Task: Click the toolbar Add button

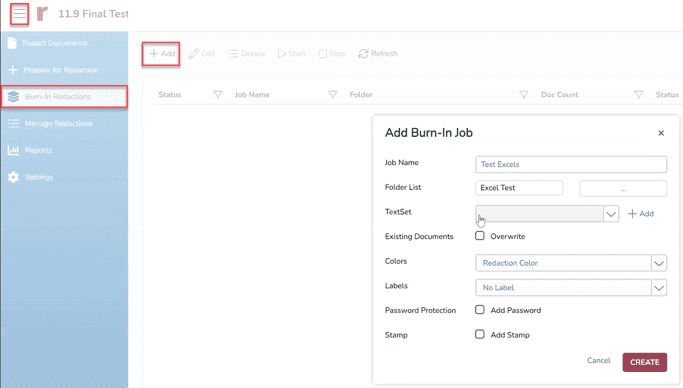Action: tap(161, 54)
